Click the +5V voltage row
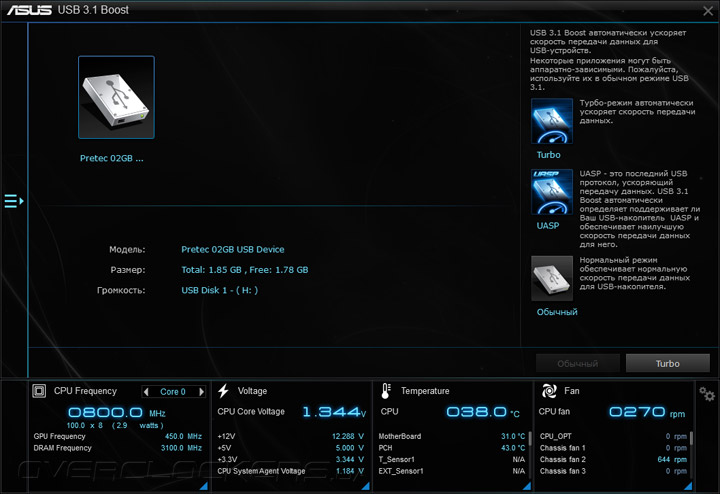This screenshot has height=494, width=720. [291, 448]
